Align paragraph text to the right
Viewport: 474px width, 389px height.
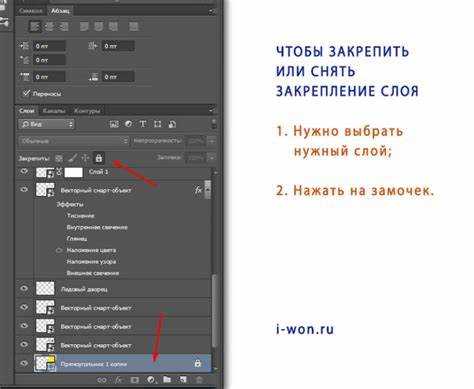63,26
